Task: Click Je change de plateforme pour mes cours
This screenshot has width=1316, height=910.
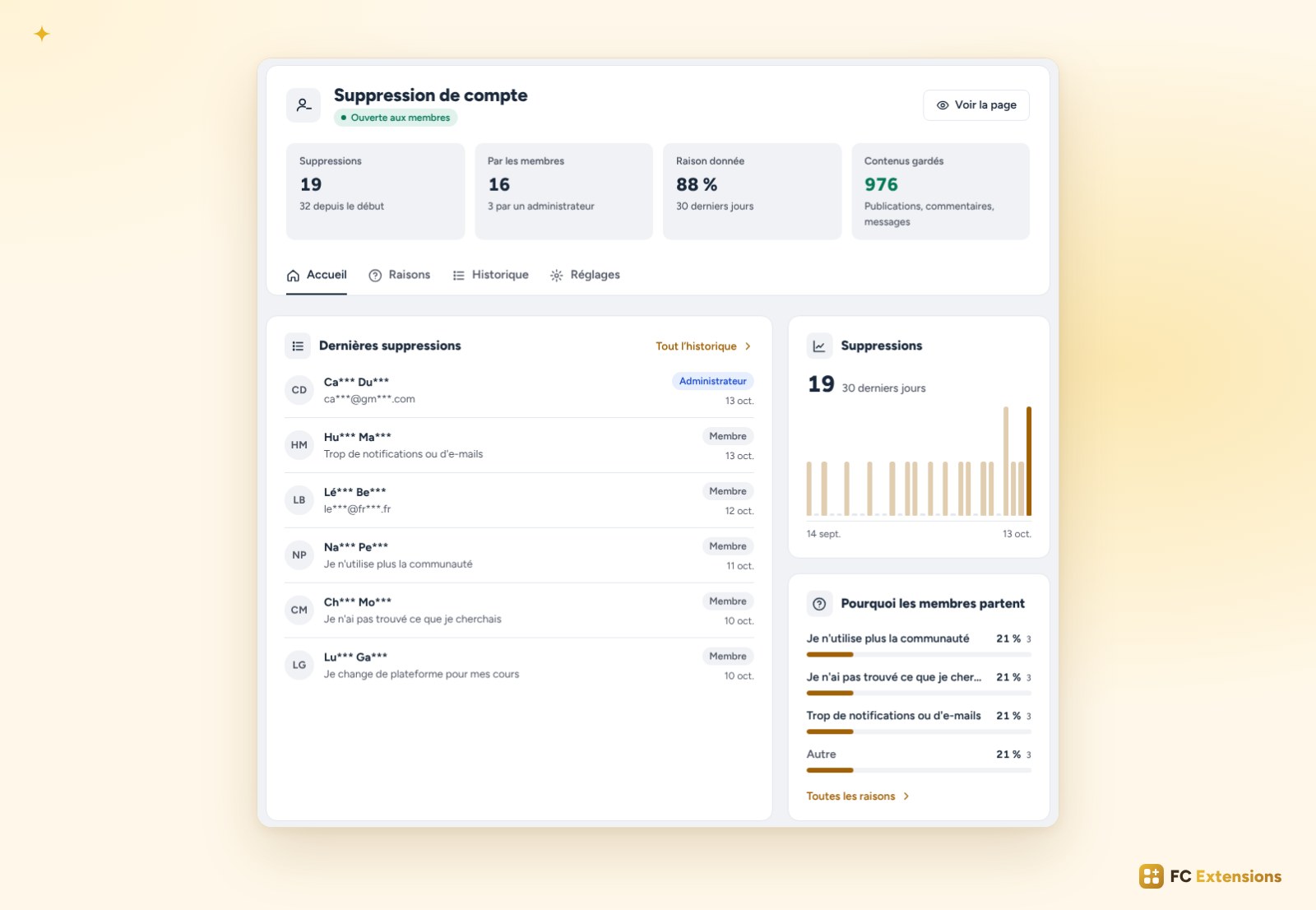Action: click(421, 675)
